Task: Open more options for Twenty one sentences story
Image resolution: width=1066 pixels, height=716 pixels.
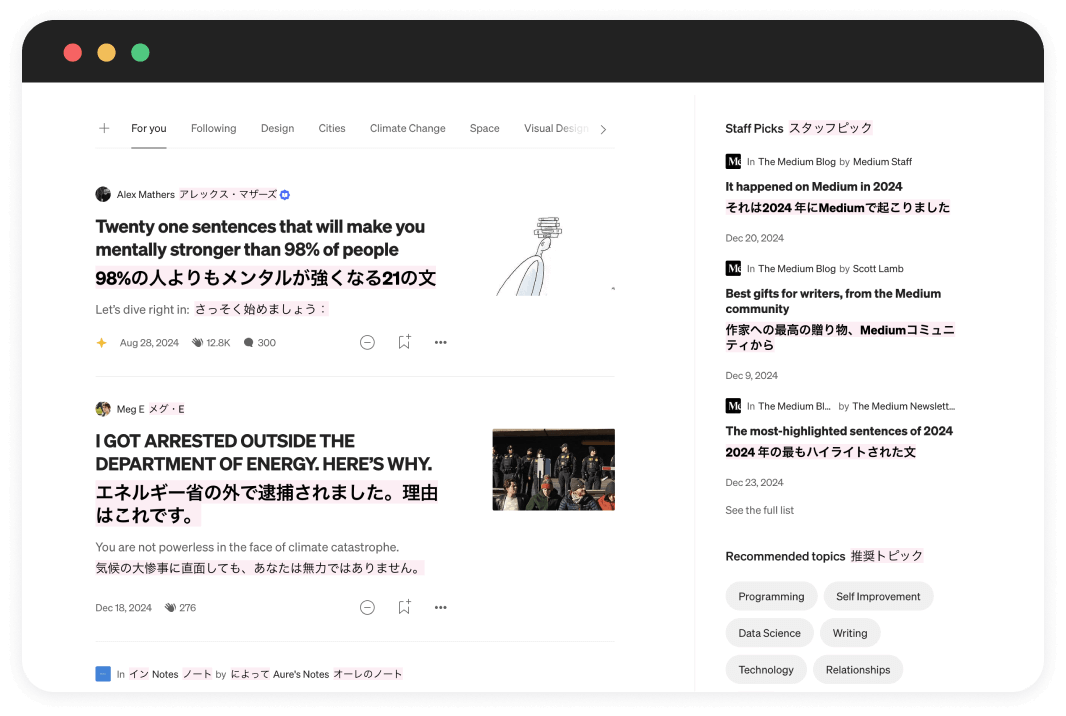Action: 441,342
